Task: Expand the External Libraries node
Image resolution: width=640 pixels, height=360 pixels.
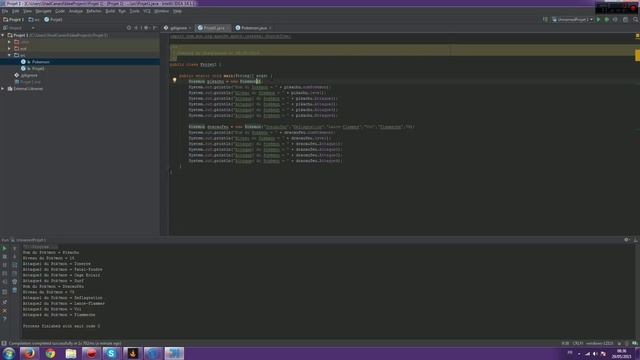Action: (3, 89)
